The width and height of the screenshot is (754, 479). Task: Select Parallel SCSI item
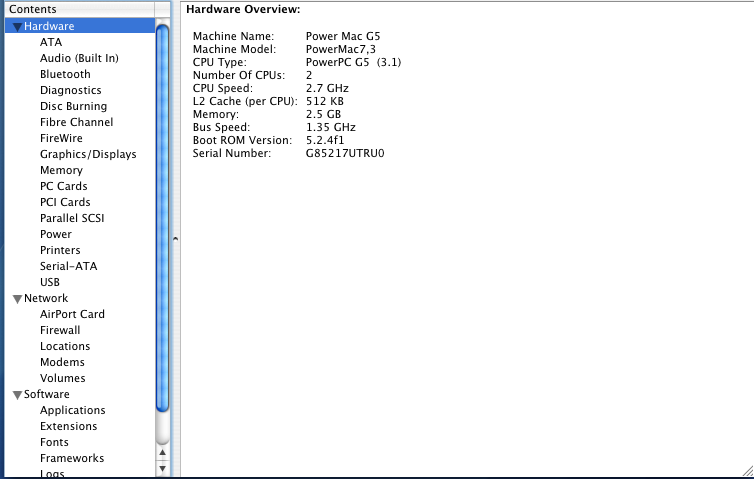72,218
